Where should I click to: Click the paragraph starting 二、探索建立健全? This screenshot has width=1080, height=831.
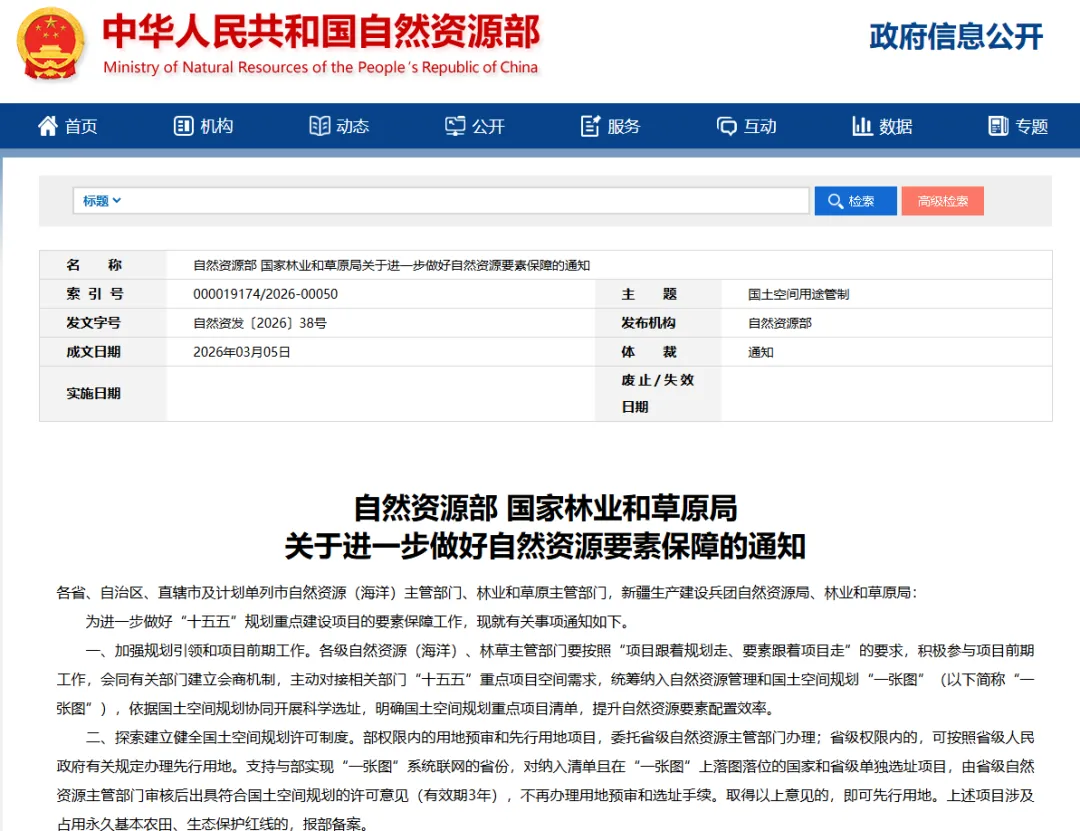click(545, 781)
